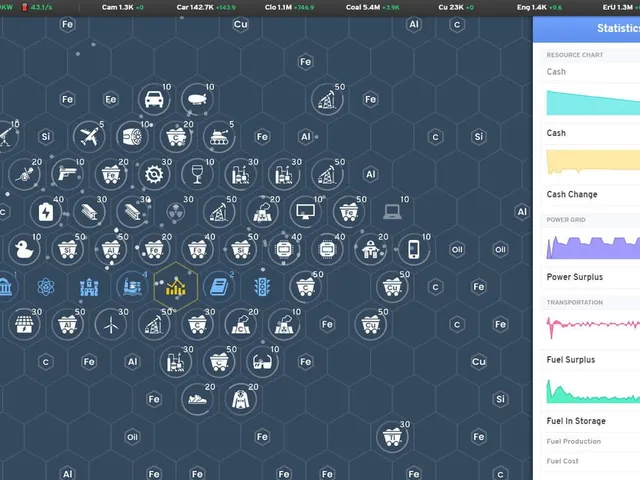This screenshot has height=480, width=640.
Task: Open the Statistics panel header
Action: click(586, 29)
